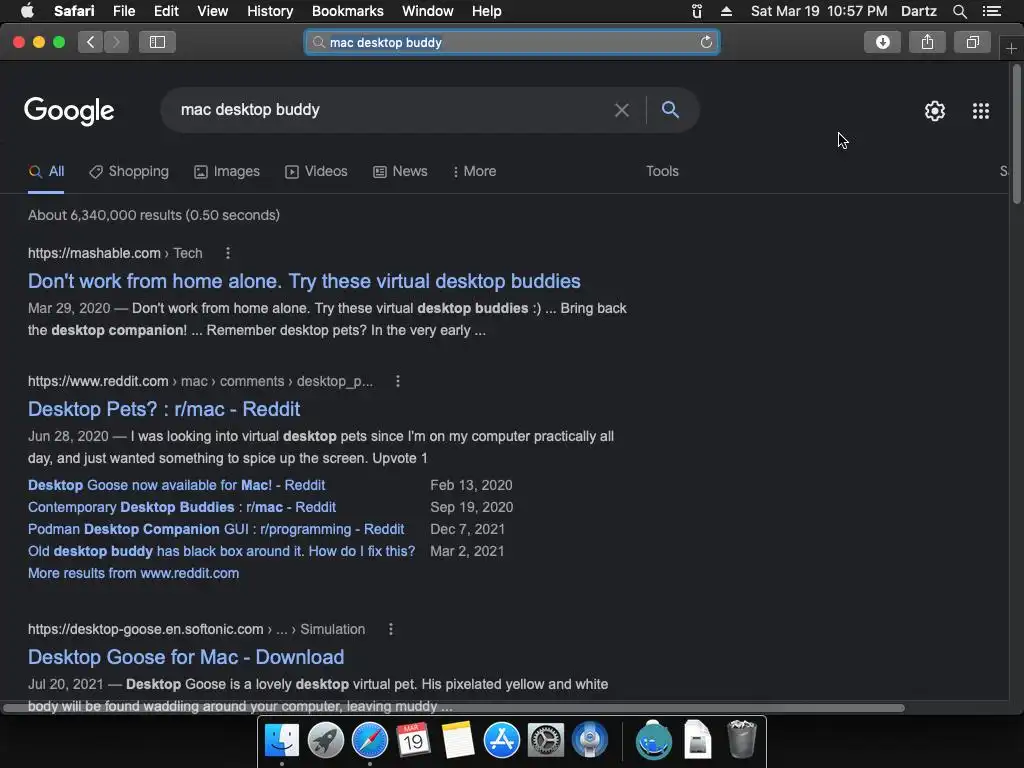Image resolution: width=1024 pixels, height=768 pixels.
Task: Reload the page in the address bar
Action: pyautogui.click(x=706, y=42)
